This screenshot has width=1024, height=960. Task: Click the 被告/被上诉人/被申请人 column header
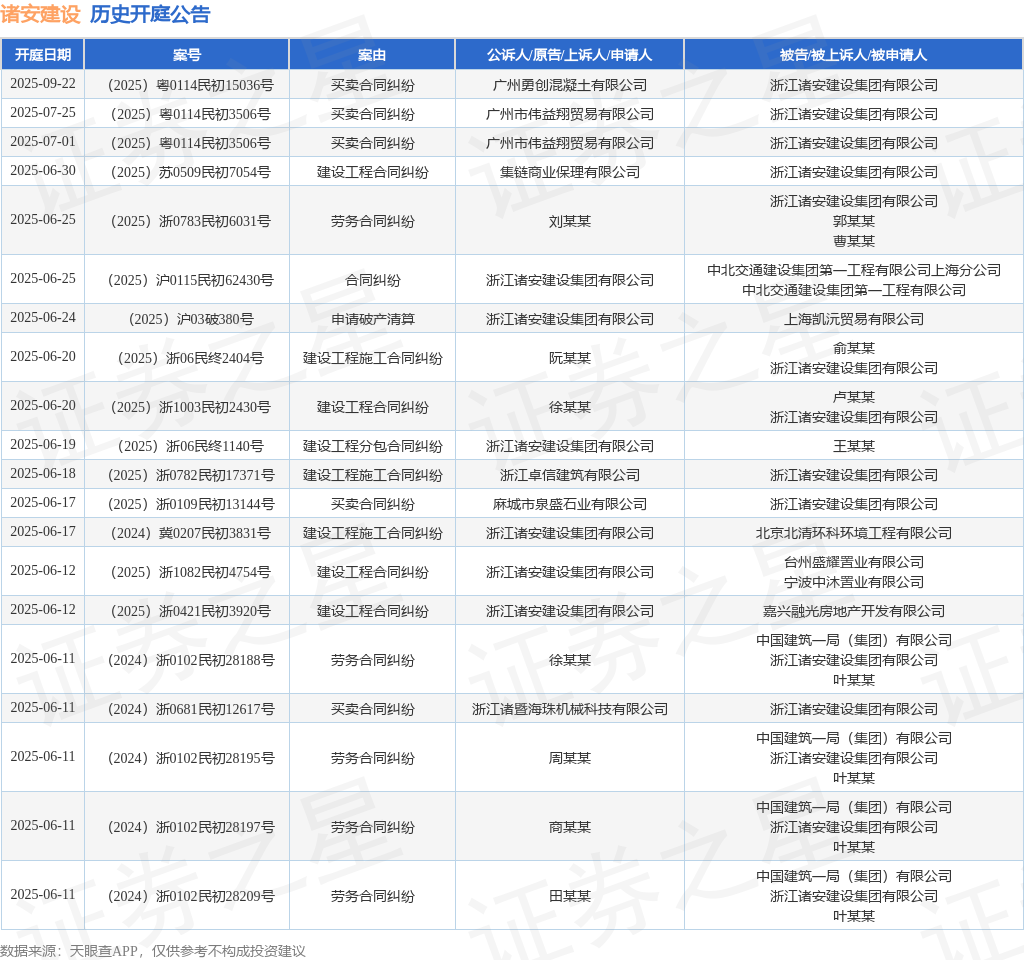pyautogui.click(x=854, y=55)
